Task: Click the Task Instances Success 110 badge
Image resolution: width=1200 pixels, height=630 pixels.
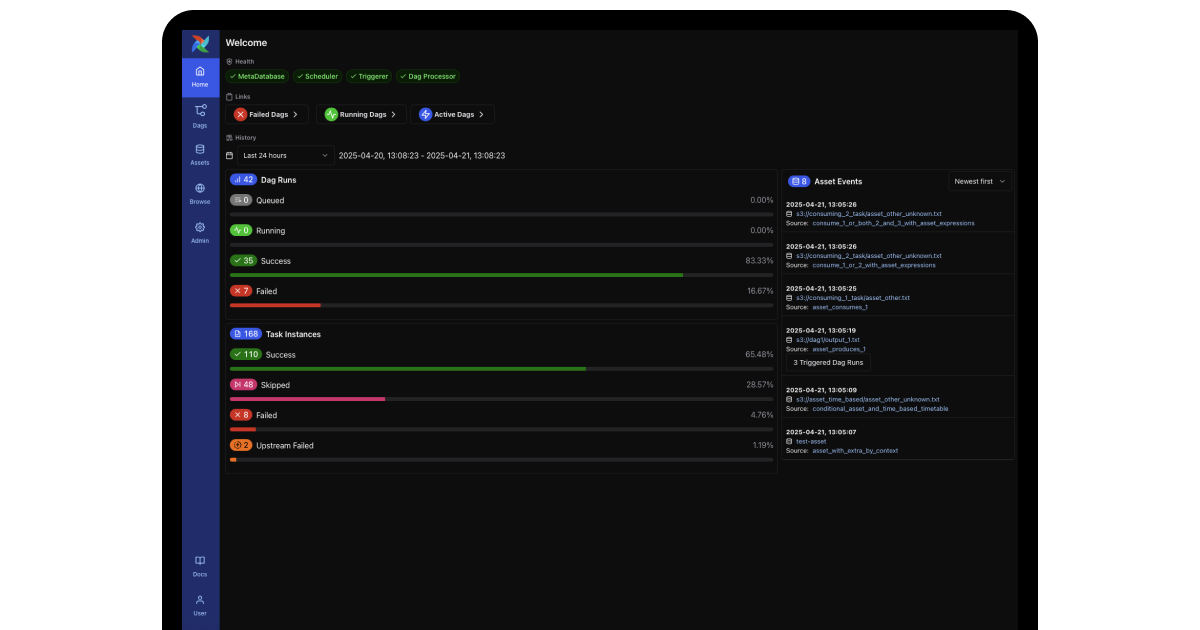Action: pos(246,354)
